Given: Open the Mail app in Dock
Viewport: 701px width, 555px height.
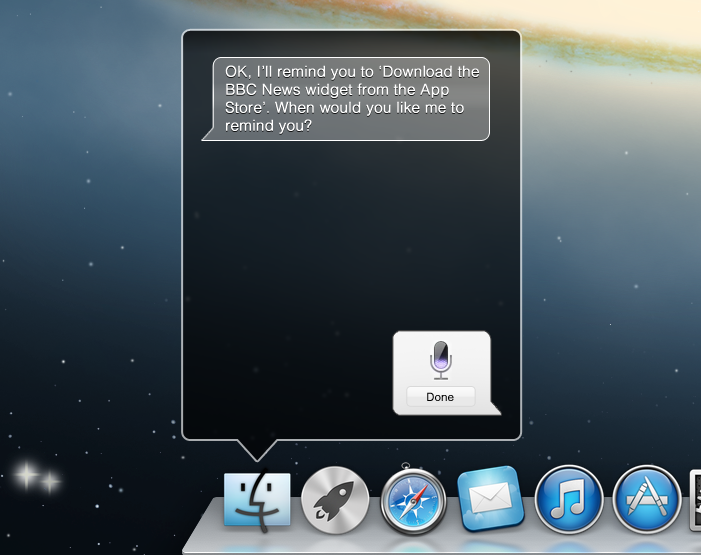Looking at the screenshot, I should pyautogui.click(x=491, y=498).
